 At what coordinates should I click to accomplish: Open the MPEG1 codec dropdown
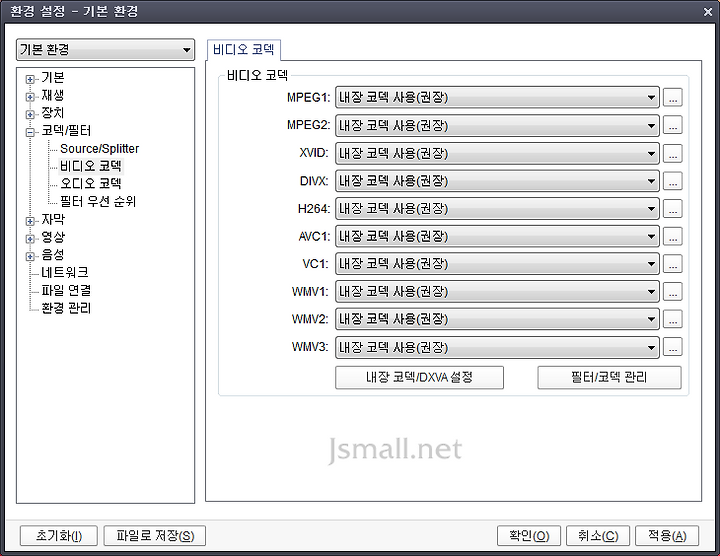click(x=497, y=98)
